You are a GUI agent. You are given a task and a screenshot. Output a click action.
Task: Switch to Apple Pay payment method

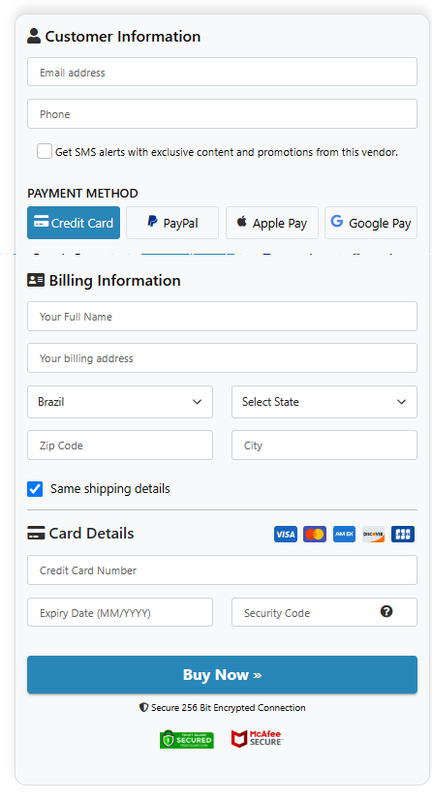(x=272, y=223)
